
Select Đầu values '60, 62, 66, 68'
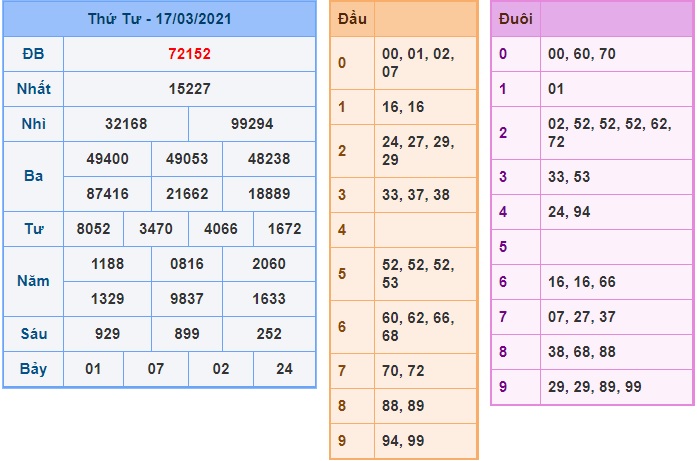pyautogui.click(x=418, y=327)
